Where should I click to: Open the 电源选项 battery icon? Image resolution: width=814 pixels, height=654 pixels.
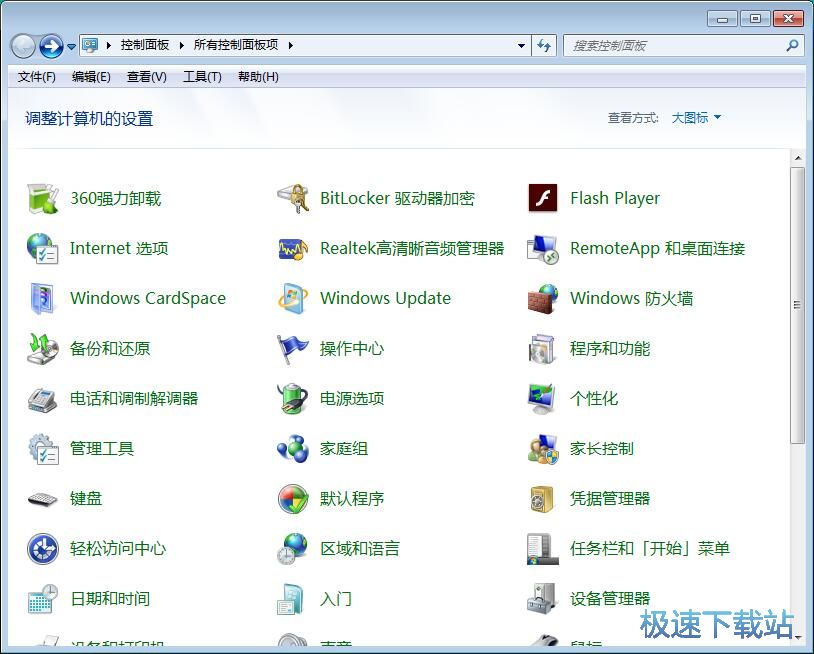coord(293,398)
